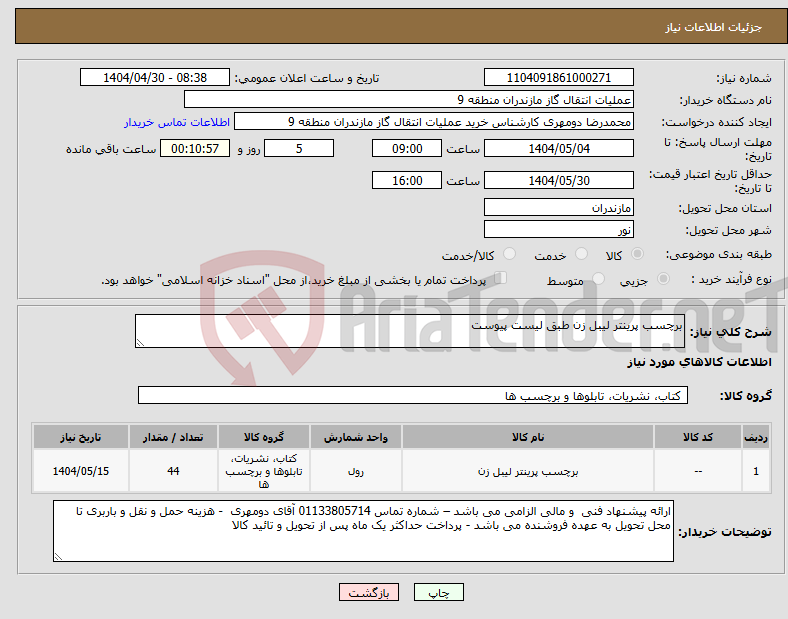Click general need description text area
Image resolution: width=788 pixels, height=619 pixels.
[x=410, y=331]
